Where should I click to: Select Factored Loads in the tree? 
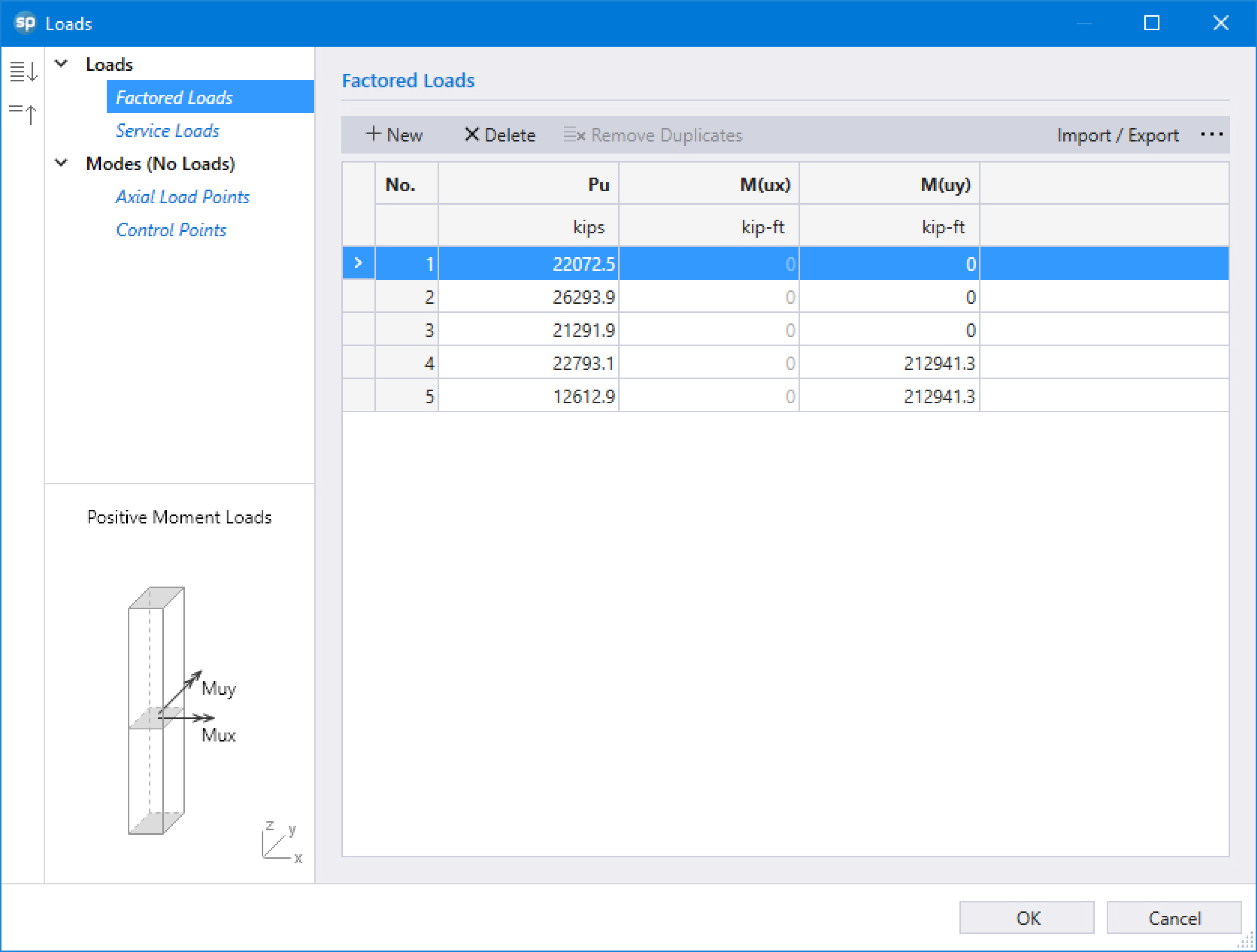pos(210,97)
